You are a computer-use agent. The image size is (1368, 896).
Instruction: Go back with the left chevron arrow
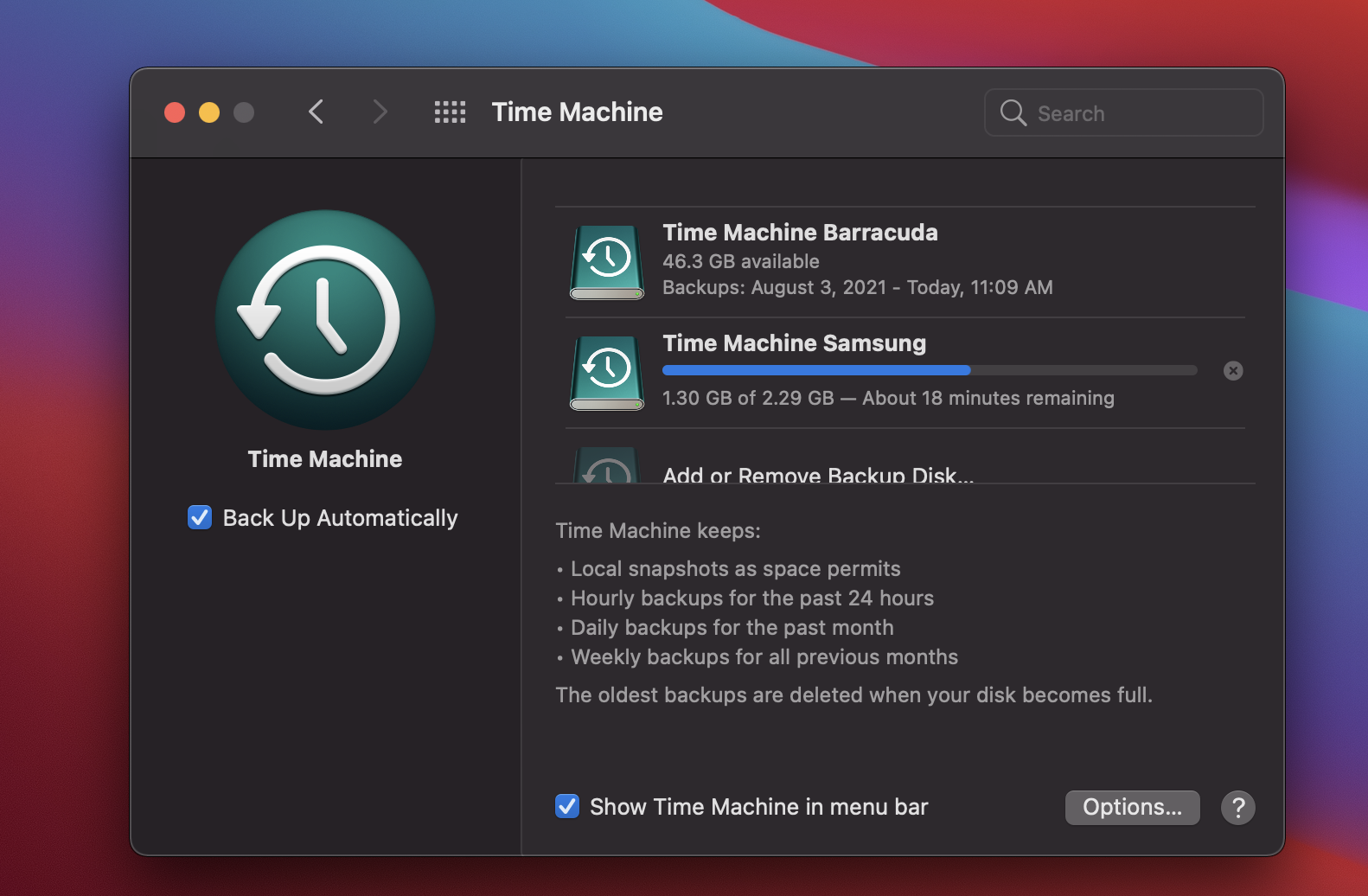point(316,112)
